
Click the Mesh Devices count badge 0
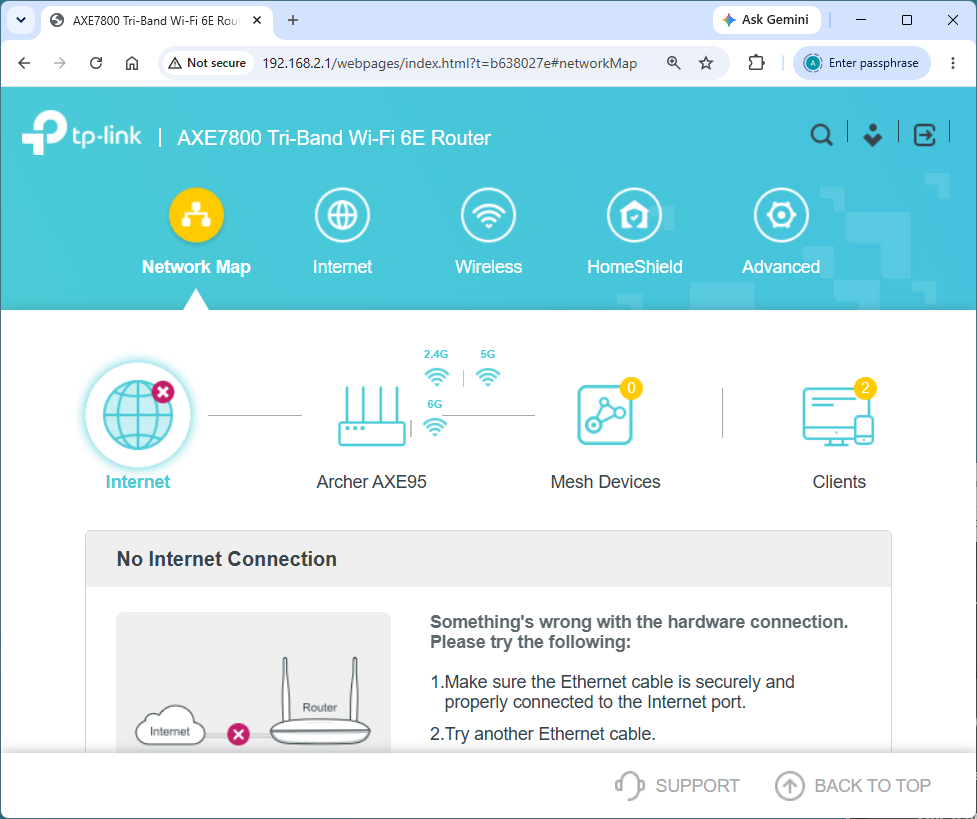coord(631,388)
